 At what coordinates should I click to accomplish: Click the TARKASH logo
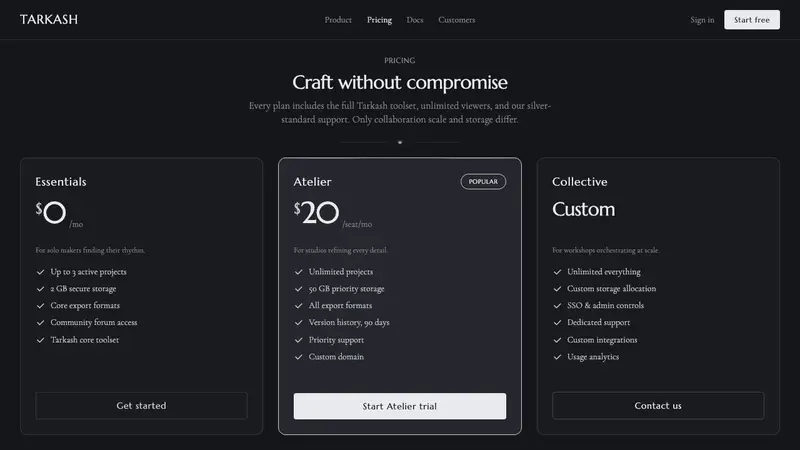49,19
